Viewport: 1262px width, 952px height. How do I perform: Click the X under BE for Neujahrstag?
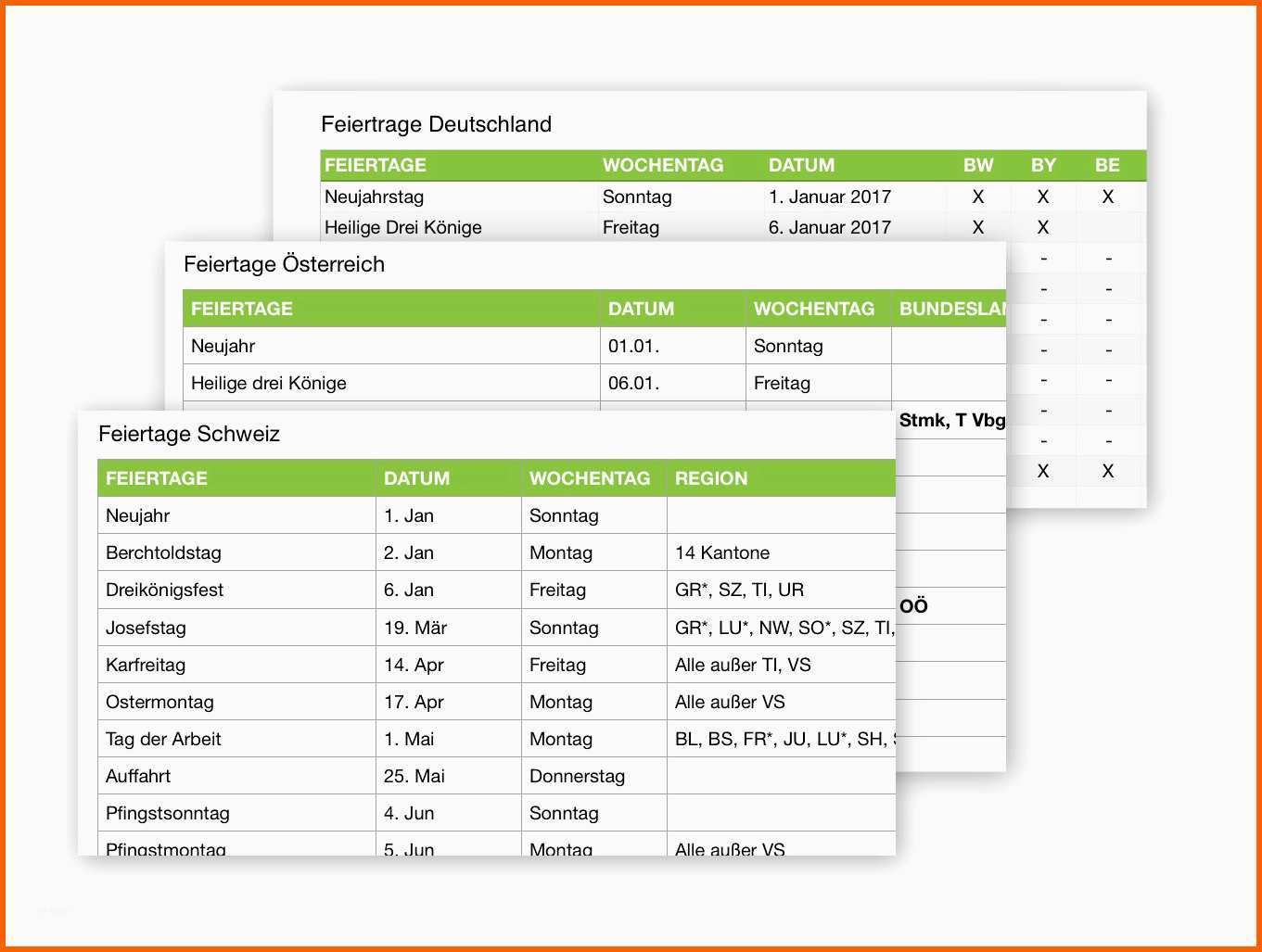(x=1108, y=197)
